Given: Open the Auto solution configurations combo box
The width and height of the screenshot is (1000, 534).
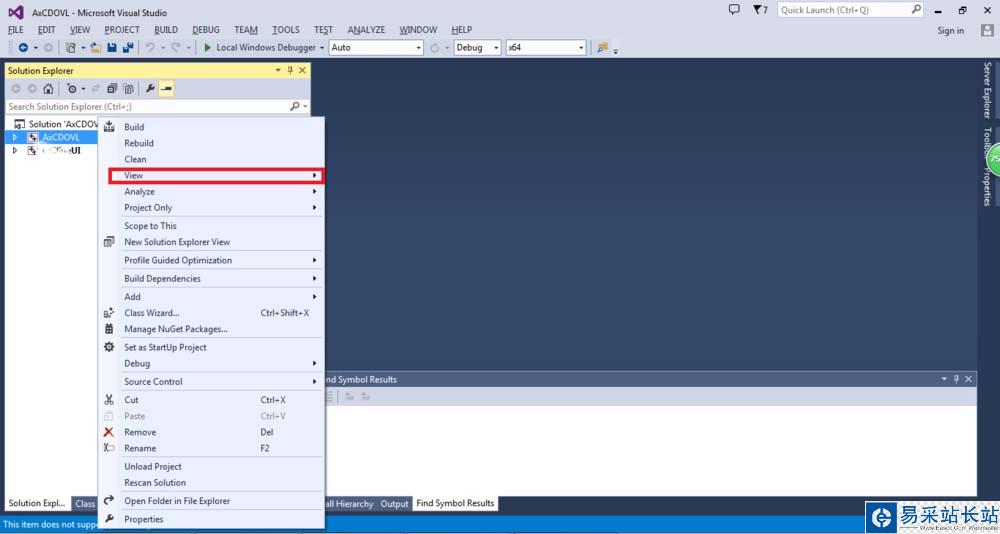Looking at the screenshot, I should pos(376,47).
